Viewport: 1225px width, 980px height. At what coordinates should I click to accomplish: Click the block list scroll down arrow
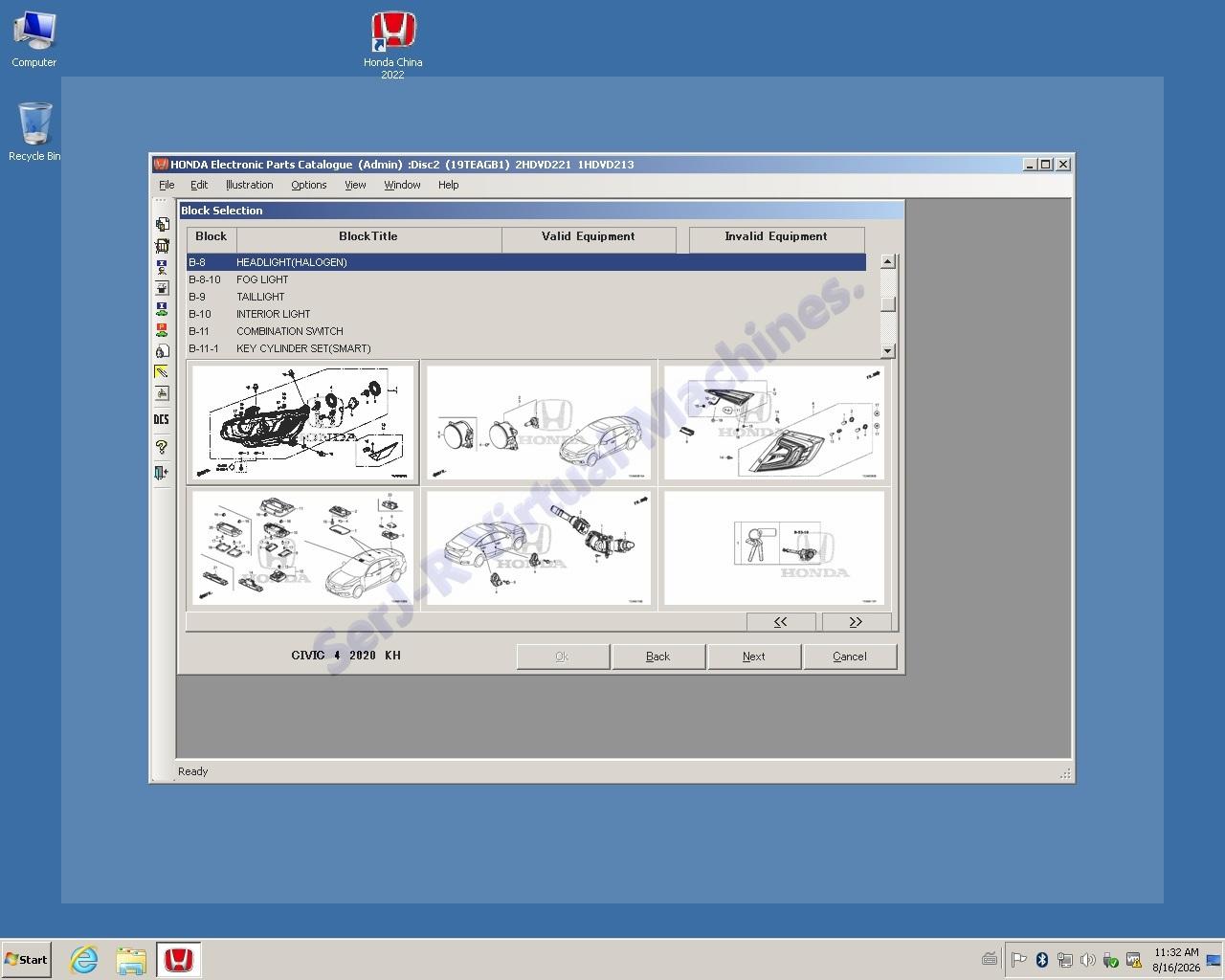point(887,351)
